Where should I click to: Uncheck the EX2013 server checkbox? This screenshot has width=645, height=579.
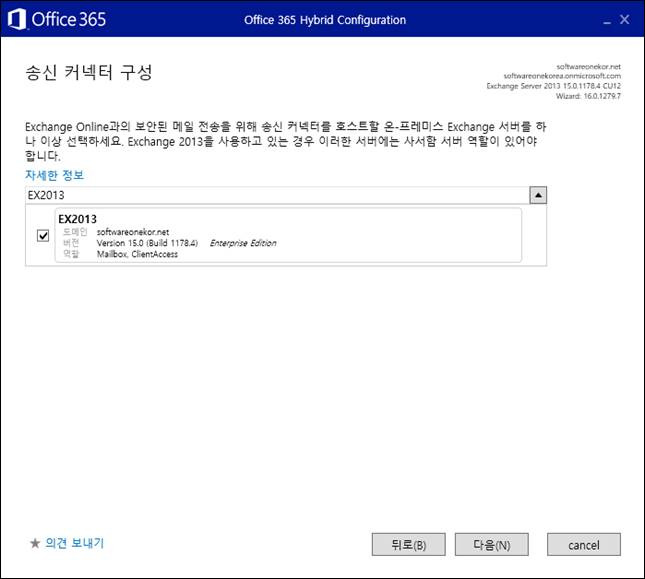[x=43, y=236]
